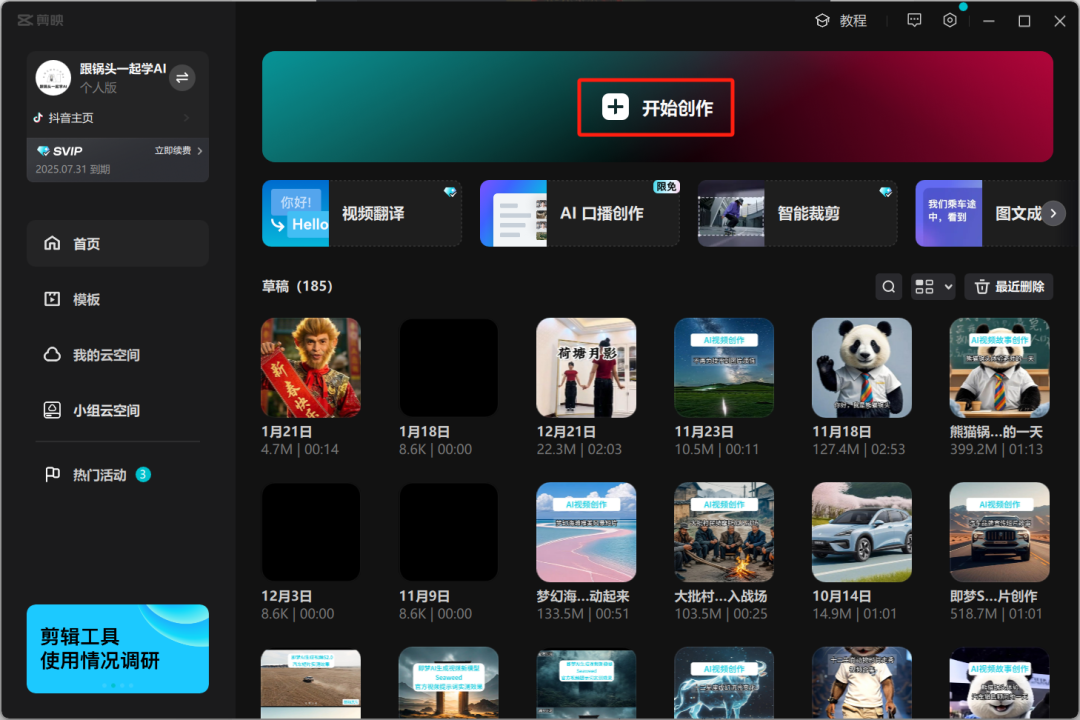Search drafts with the magnifier icon
Viewport: 1080px width, 720px height.
pos(888,287)
